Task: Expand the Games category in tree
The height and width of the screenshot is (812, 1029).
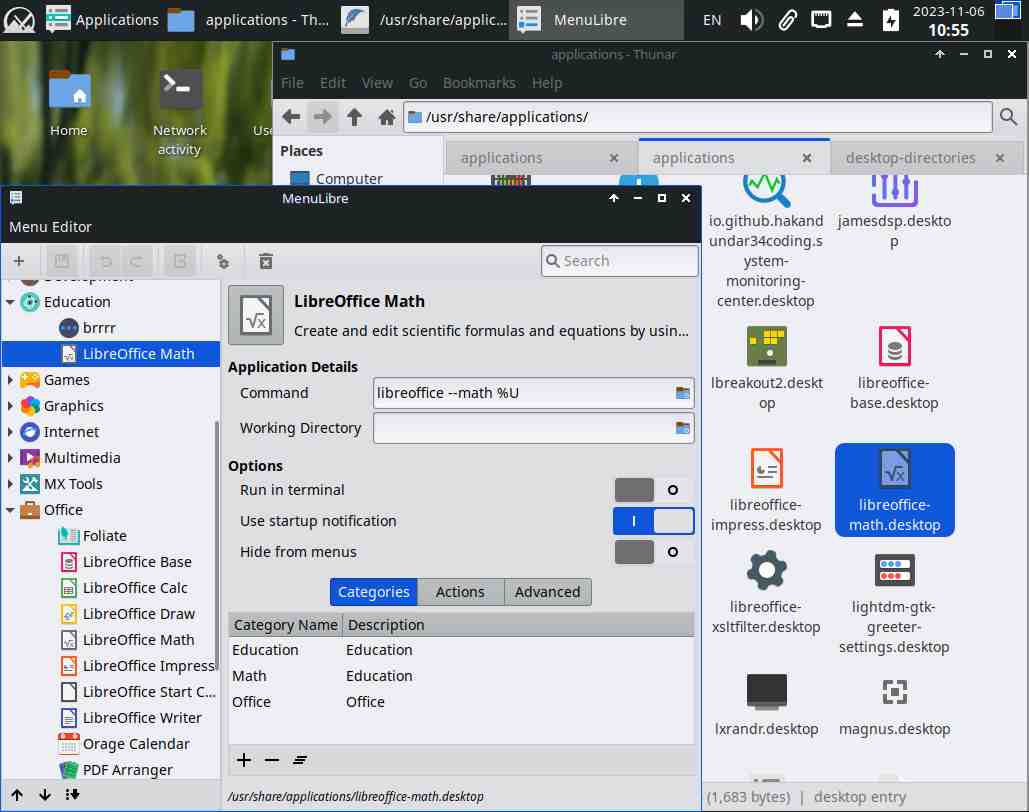Action: [11, 380]
